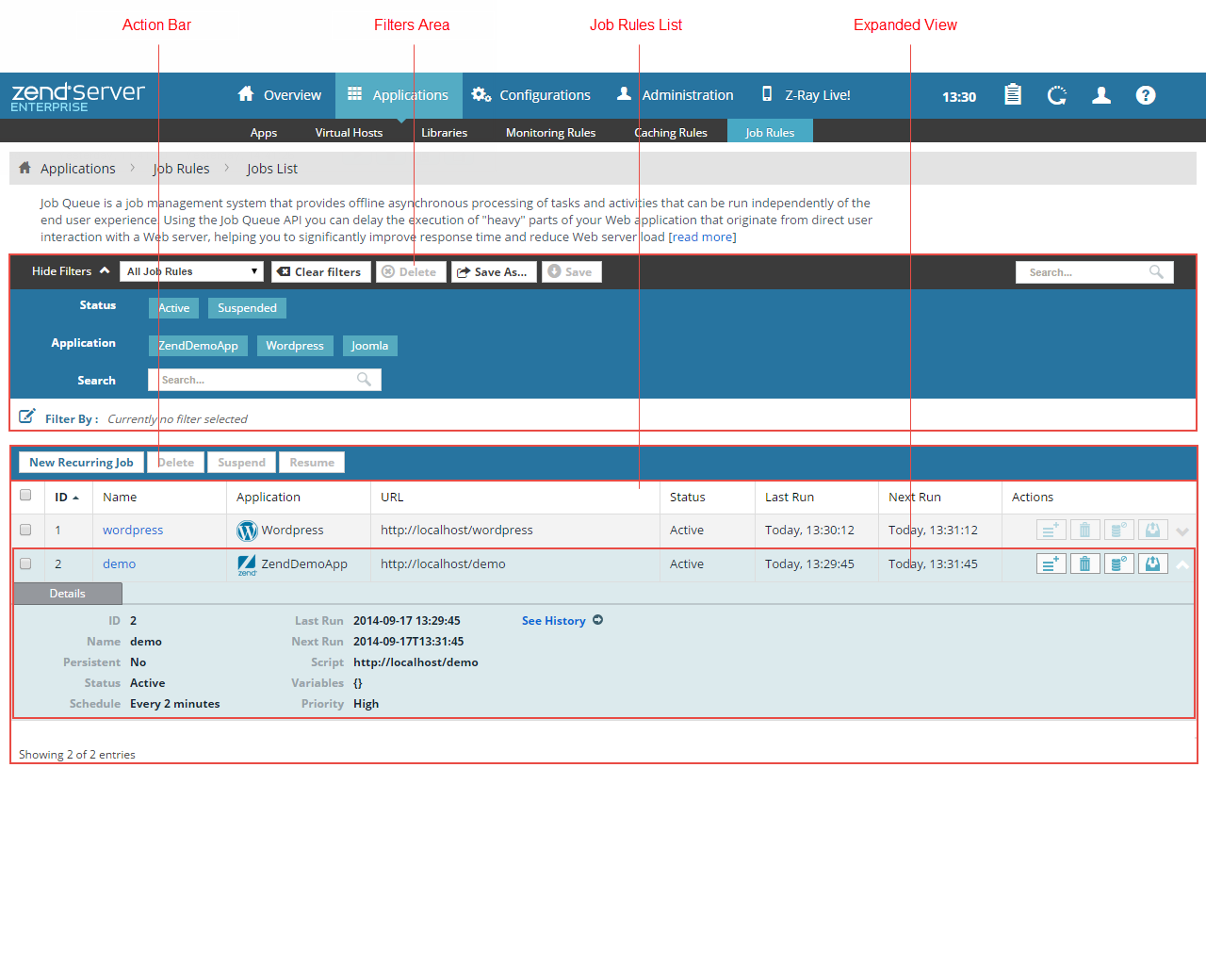Select the Suspended status filter
The image size is (1206, 980).
pyautogui.click(x=247, y=308)
